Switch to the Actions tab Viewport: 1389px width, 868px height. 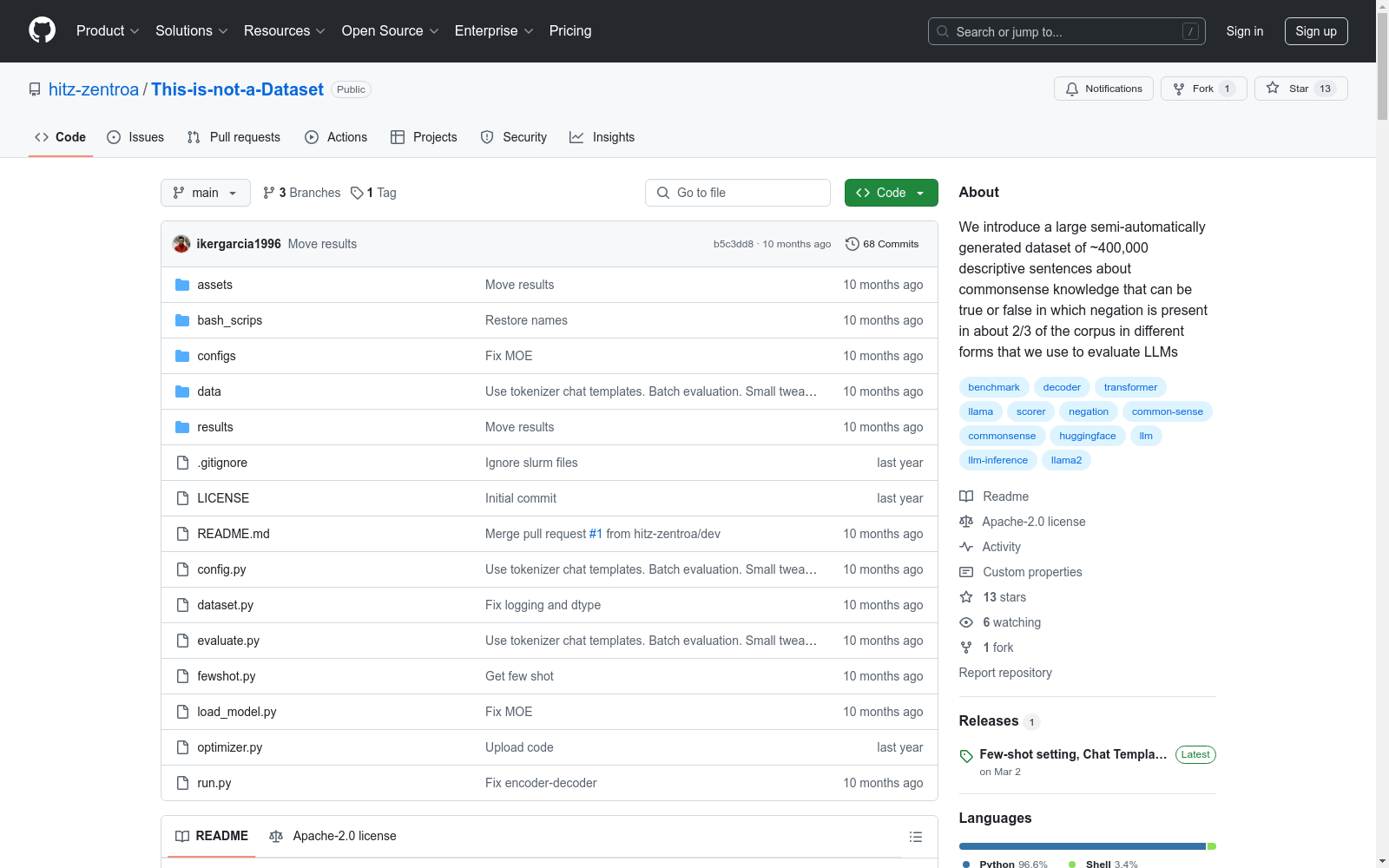(336, 137)
